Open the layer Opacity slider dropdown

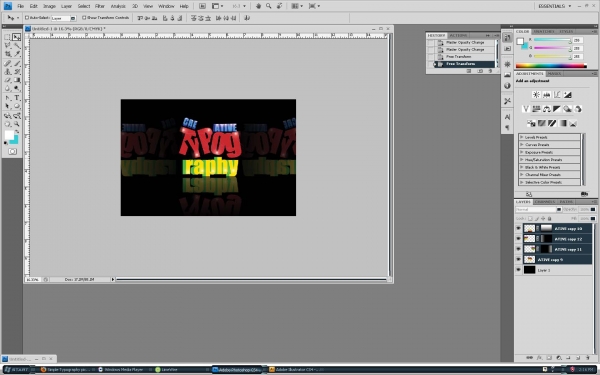[x=593, y=210]
